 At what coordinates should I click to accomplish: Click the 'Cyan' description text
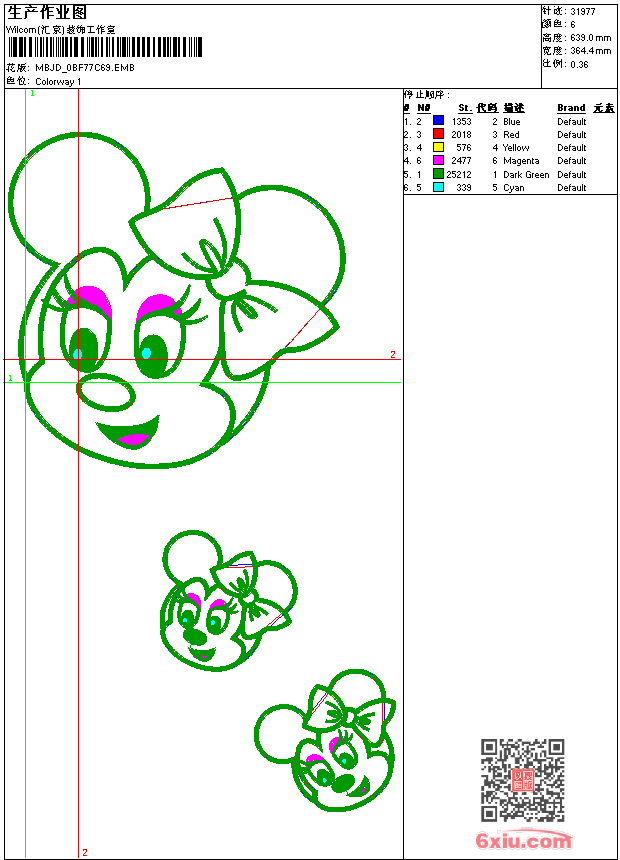tap(514, 188)
